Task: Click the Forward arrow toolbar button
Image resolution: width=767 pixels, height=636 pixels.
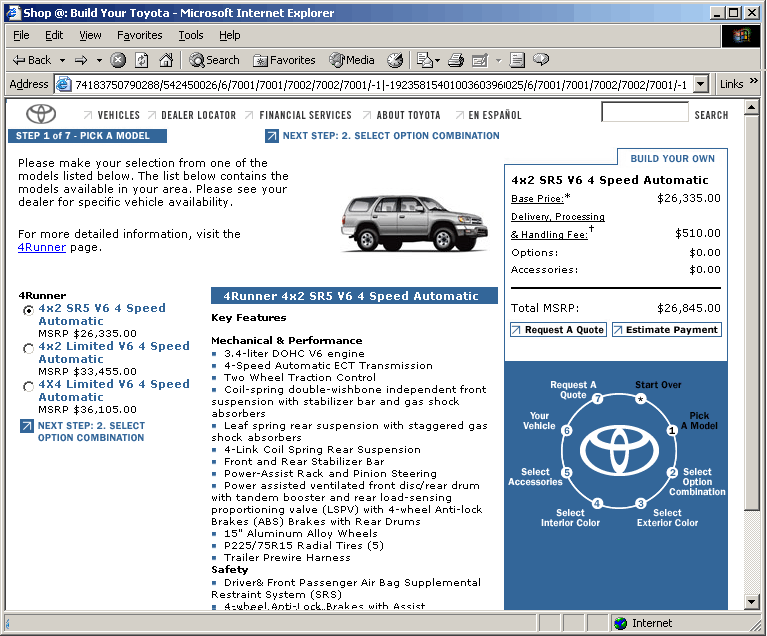Action: pyautogui.click(x=81, y=60)
